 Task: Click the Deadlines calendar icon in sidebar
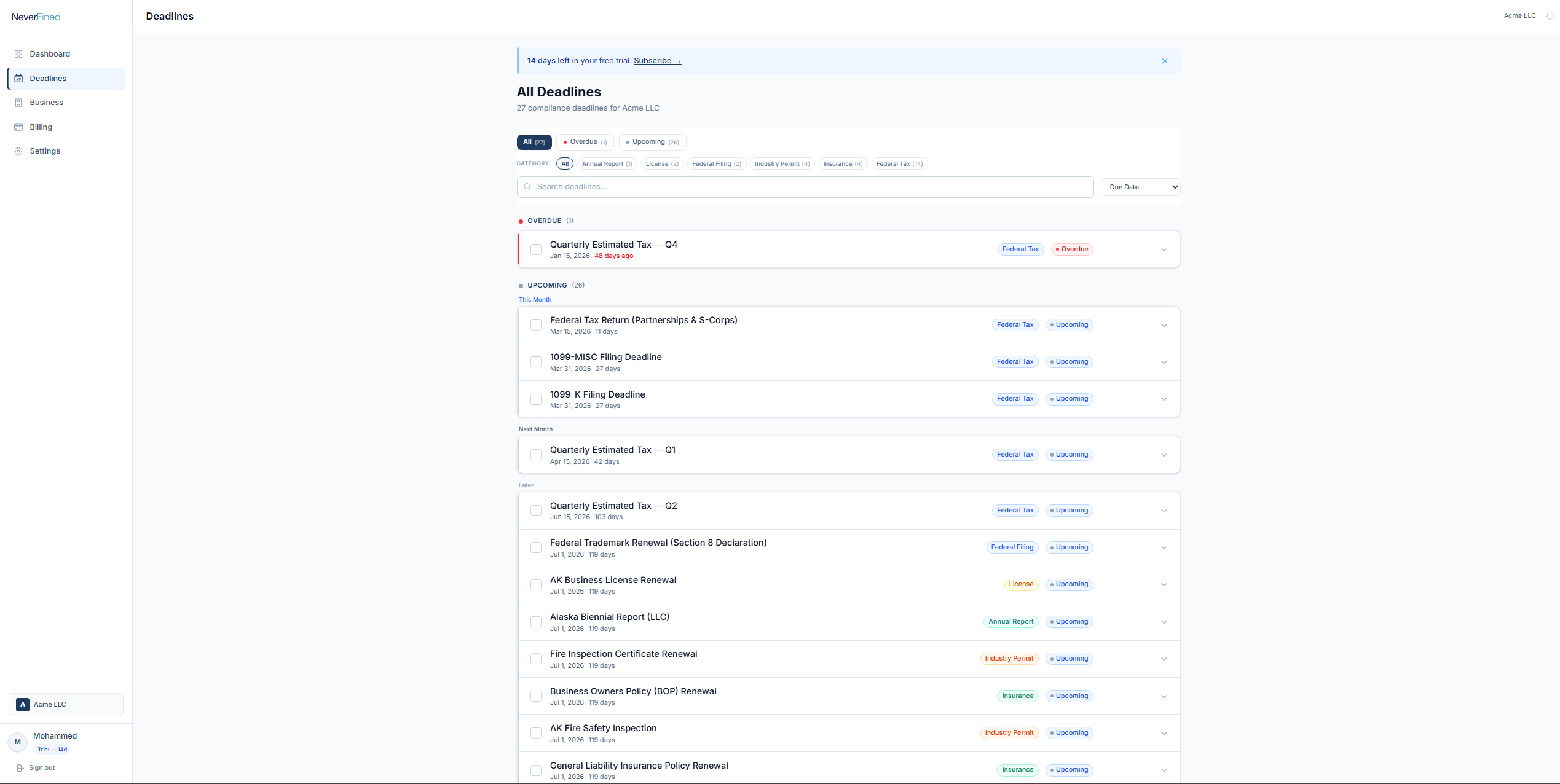[18, 79]
